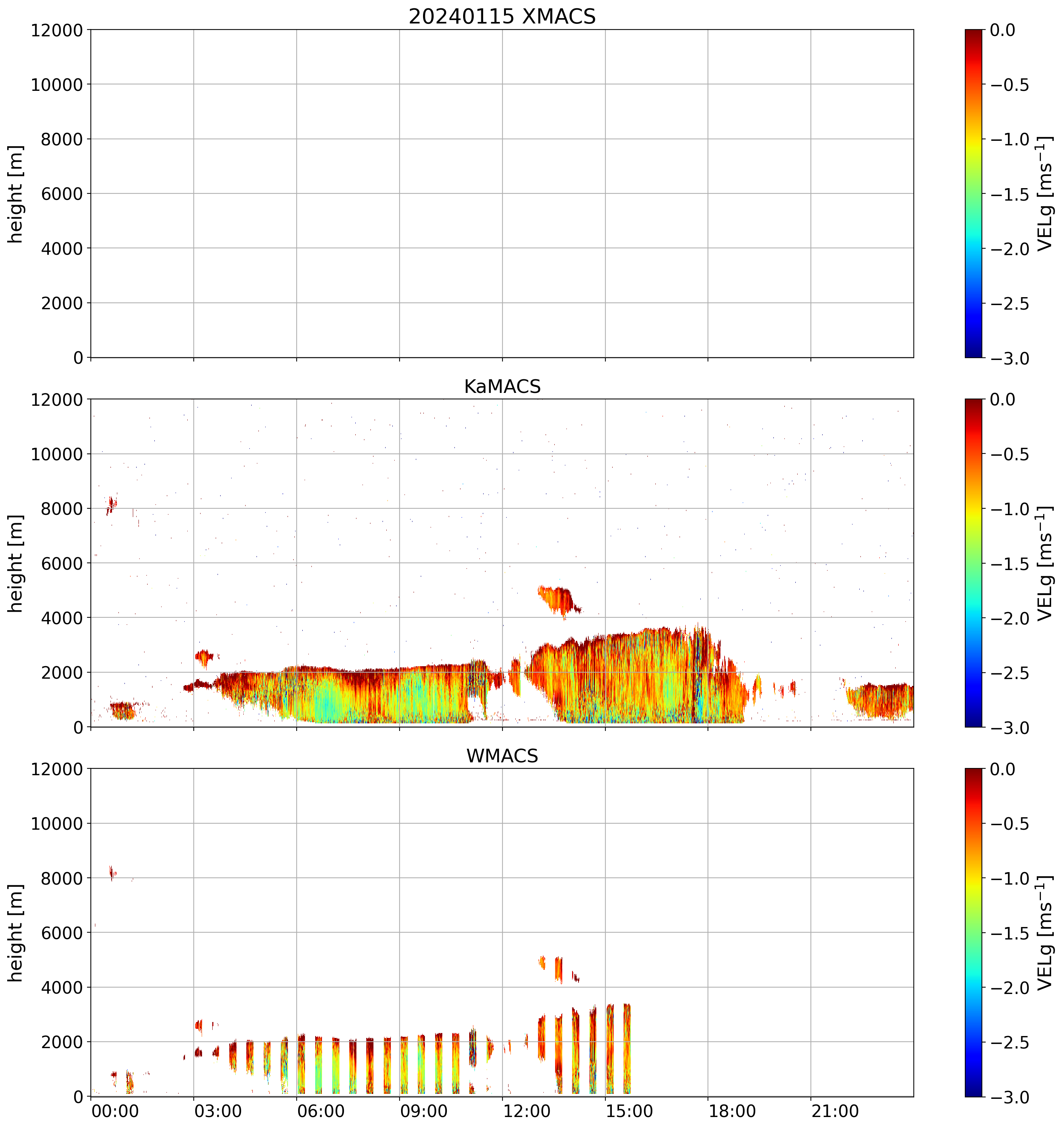This screenshot has width=1064, height=1128.
Task: Click the XMACS height axis label
Action: click(16, 194)
